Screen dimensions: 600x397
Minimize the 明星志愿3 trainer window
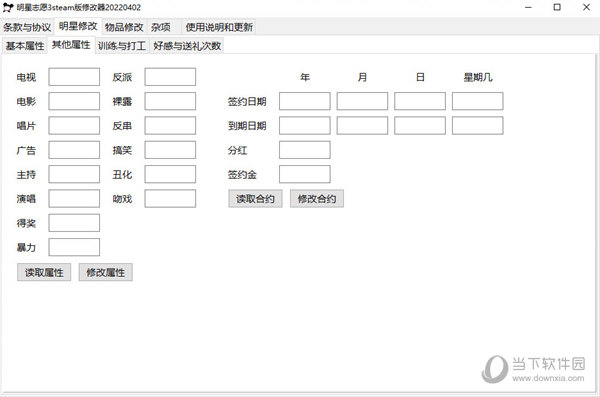pos(528,7)
